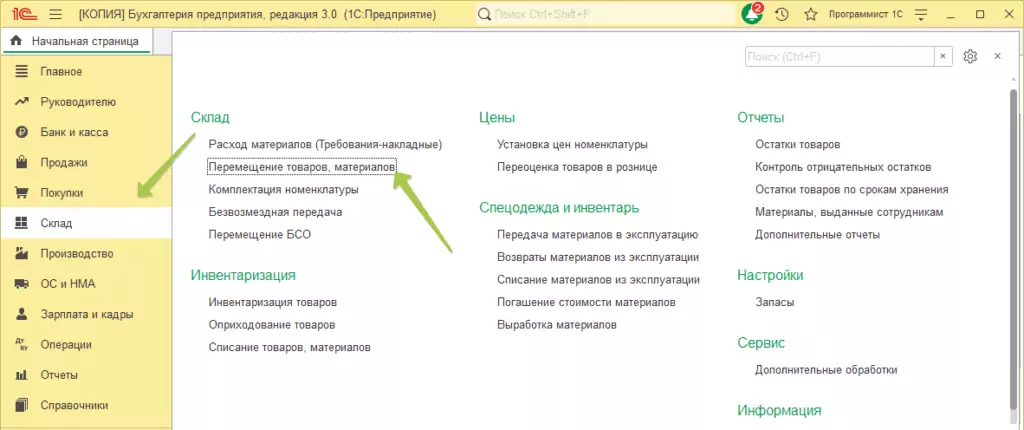Click the Покупки shopping cart icon
Screen dimensions: 1024x430
point(20,193)
